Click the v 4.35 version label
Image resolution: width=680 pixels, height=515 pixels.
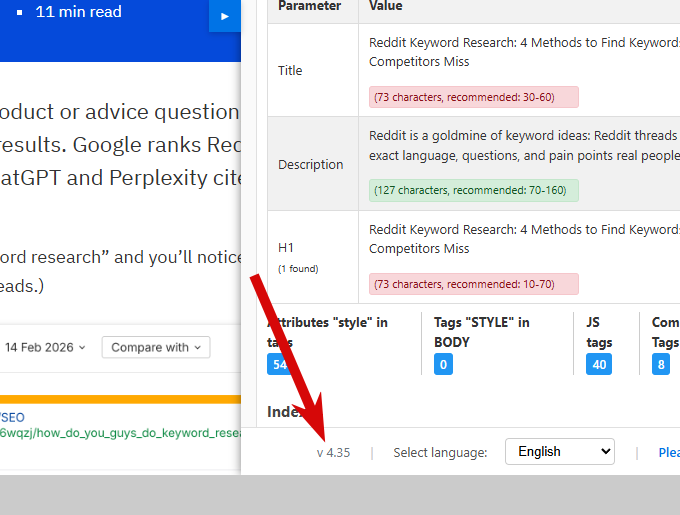point(333,453)
